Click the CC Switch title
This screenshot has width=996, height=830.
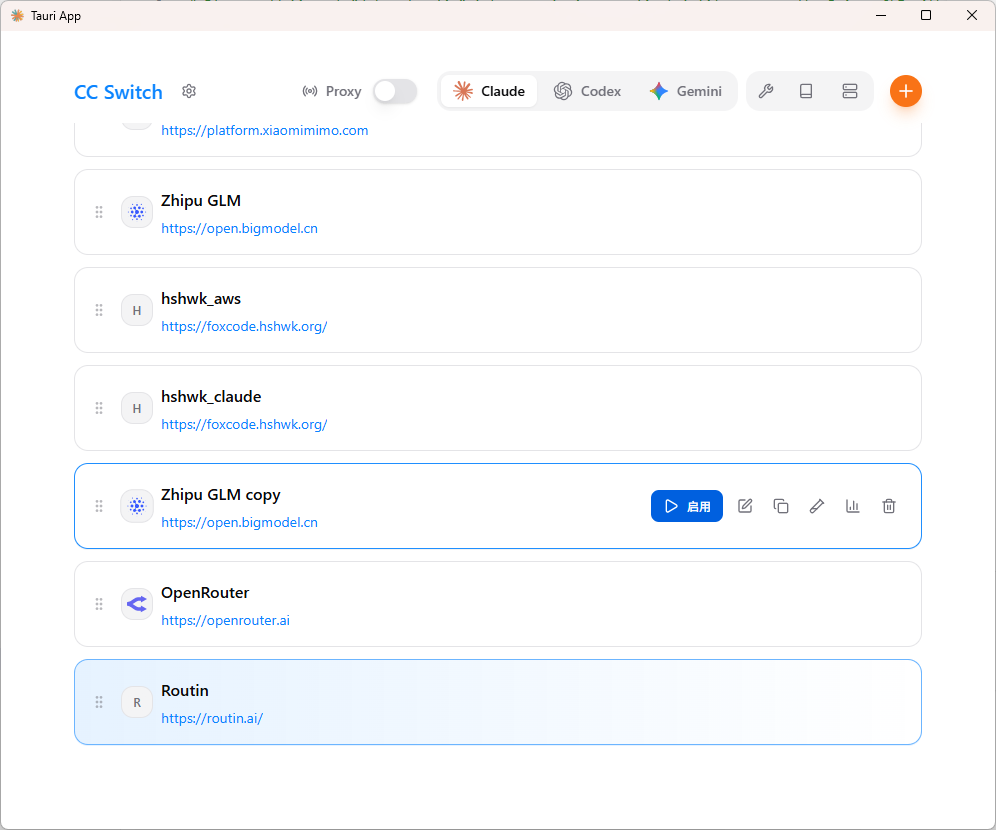[118, 92]
